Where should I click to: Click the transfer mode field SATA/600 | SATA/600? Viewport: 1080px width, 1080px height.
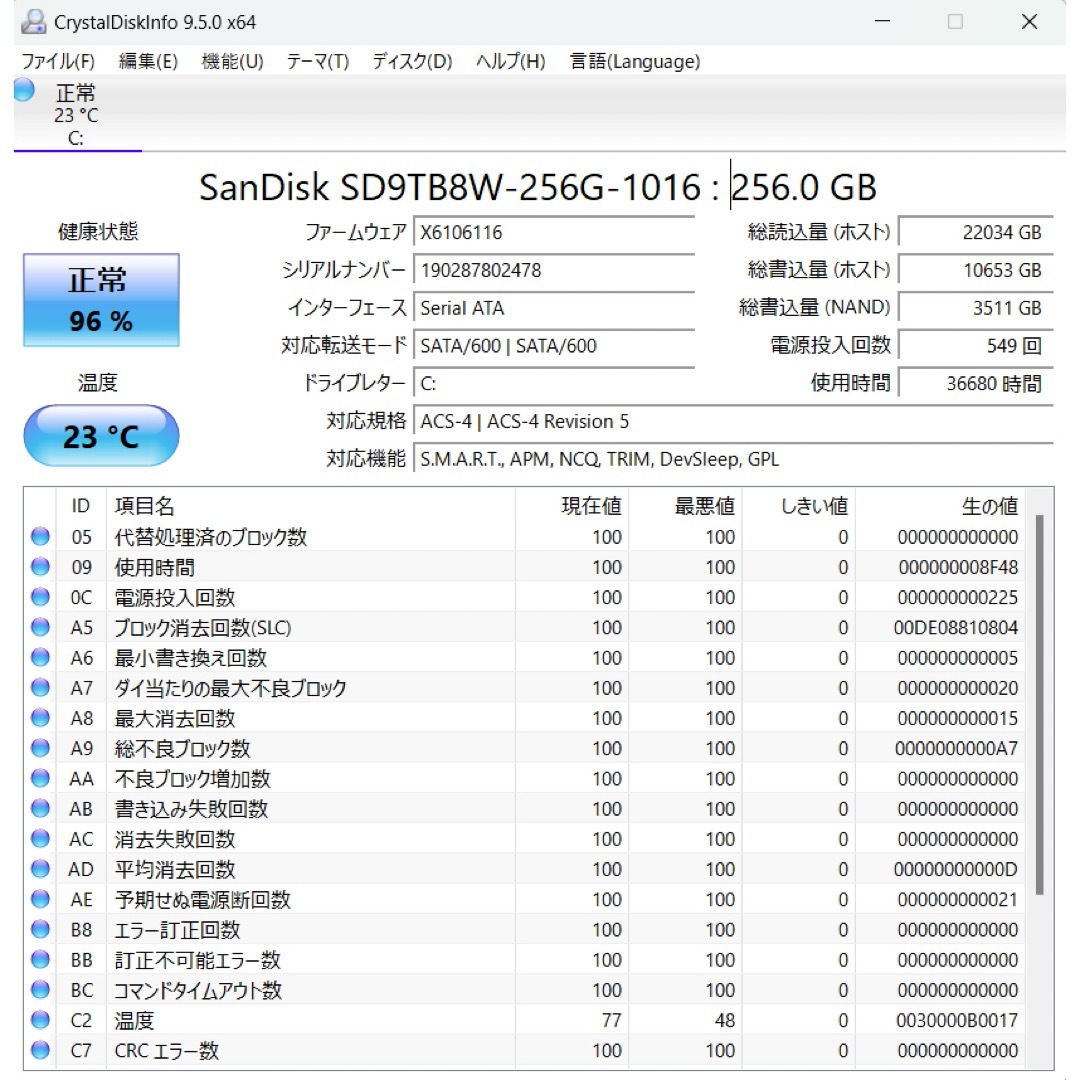coord(554,346)
